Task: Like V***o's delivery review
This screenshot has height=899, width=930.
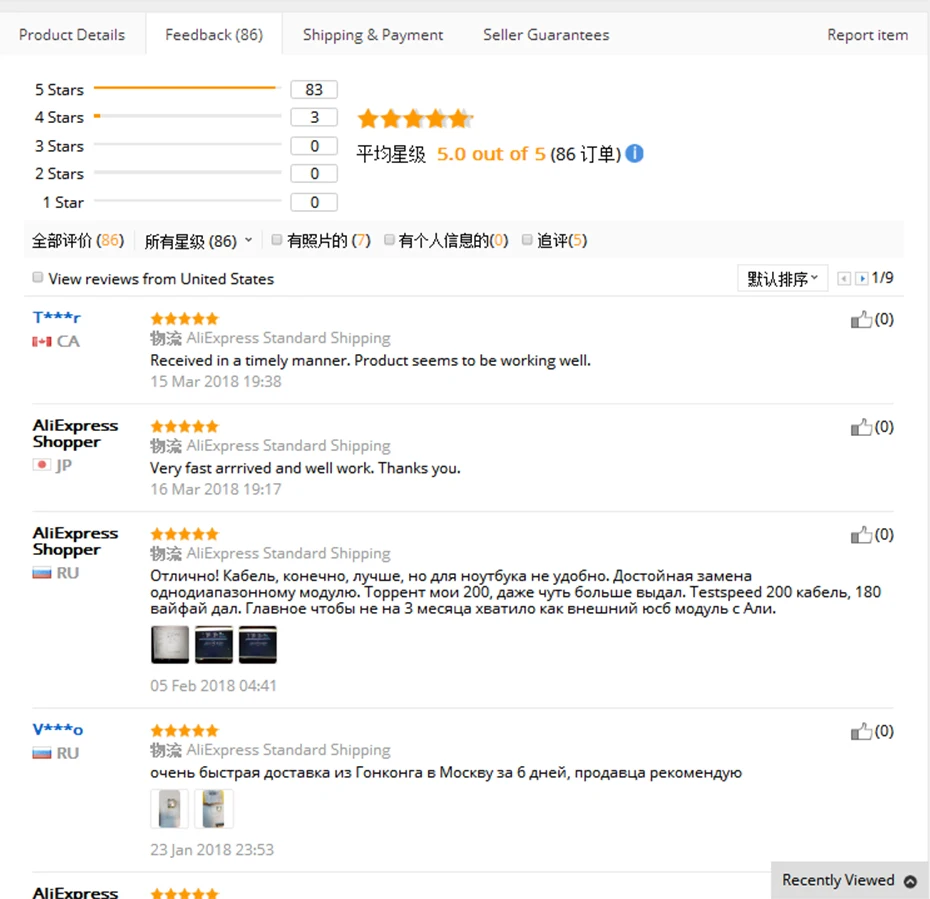Action: 861,732
